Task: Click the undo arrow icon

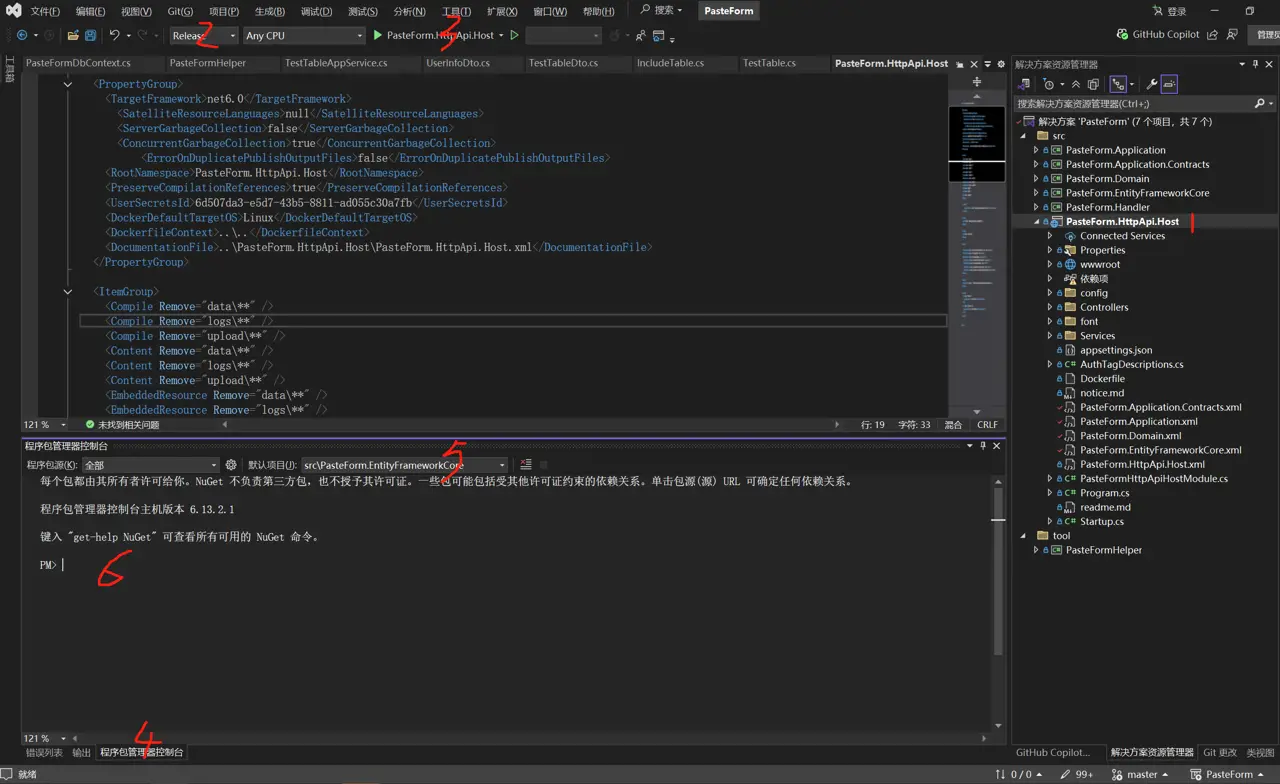Action: (115, 35)
